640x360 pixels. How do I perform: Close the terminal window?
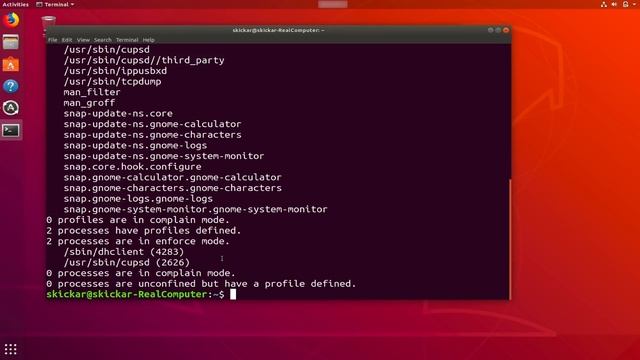pos(506,30)
